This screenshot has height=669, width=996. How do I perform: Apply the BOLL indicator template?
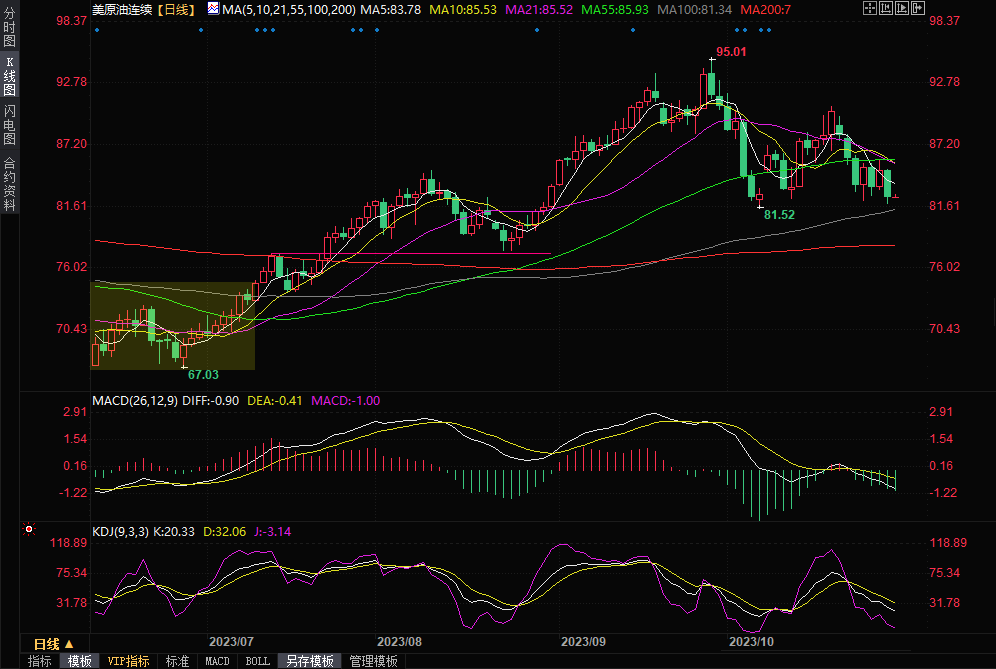pos(257,661)
